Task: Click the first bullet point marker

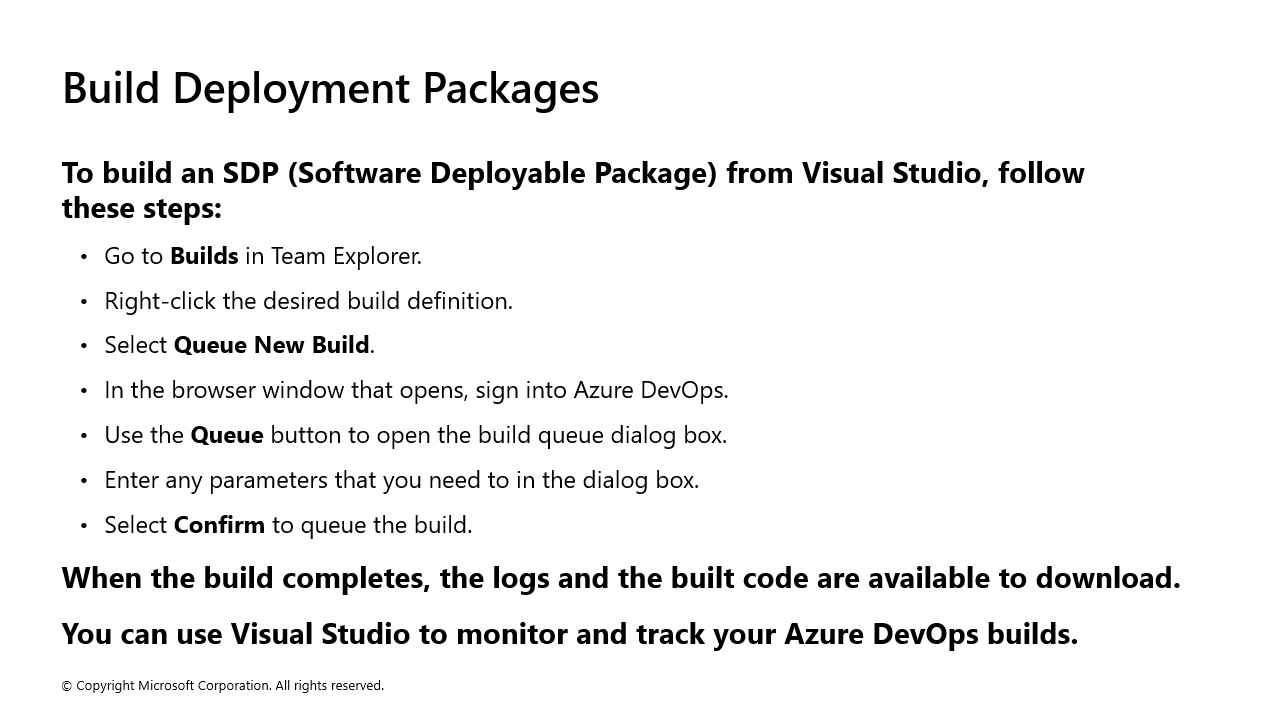Action: point(84,256)
